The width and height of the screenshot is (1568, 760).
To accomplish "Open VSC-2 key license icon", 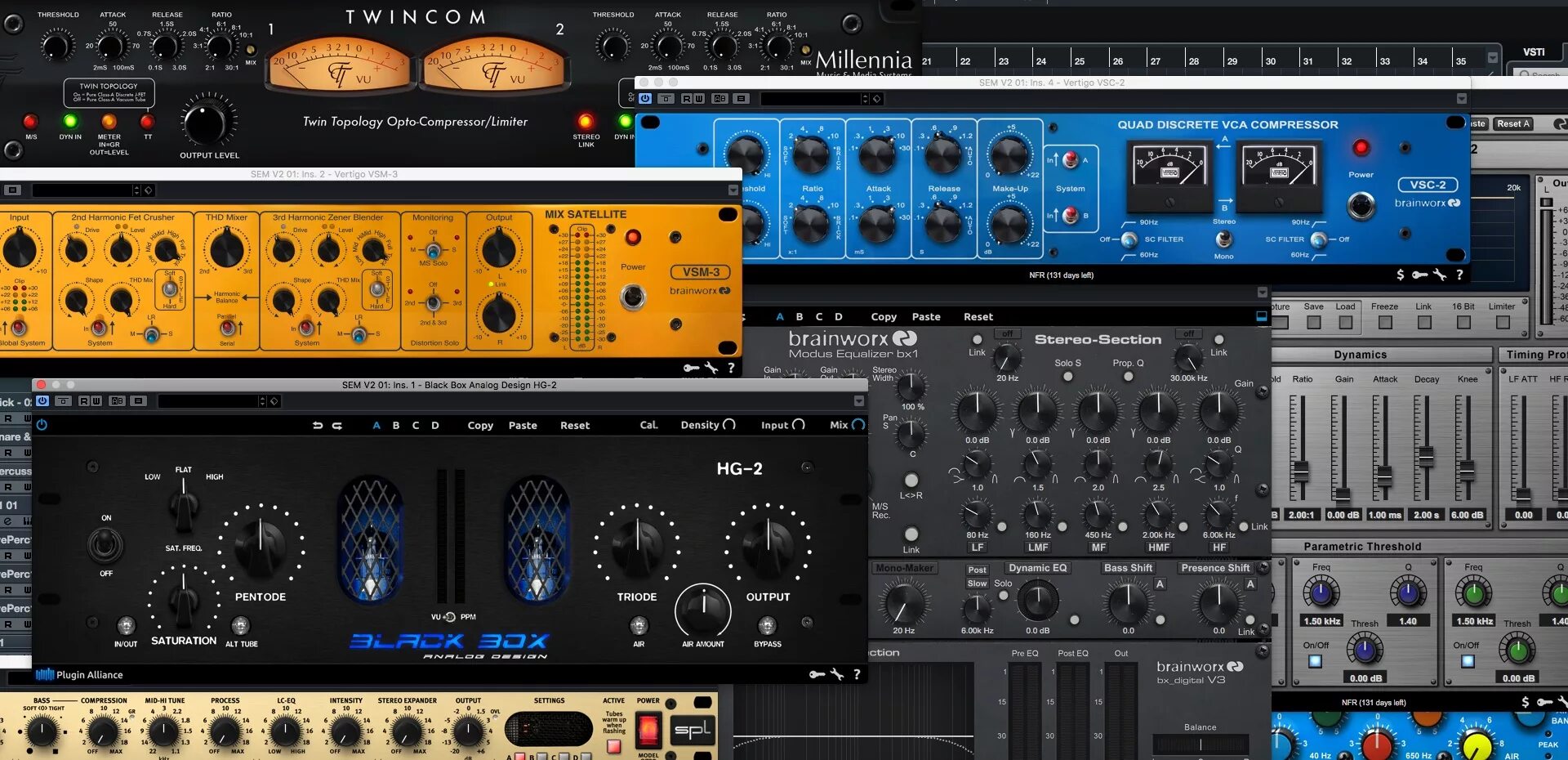I will click(x=1420, y=275).
